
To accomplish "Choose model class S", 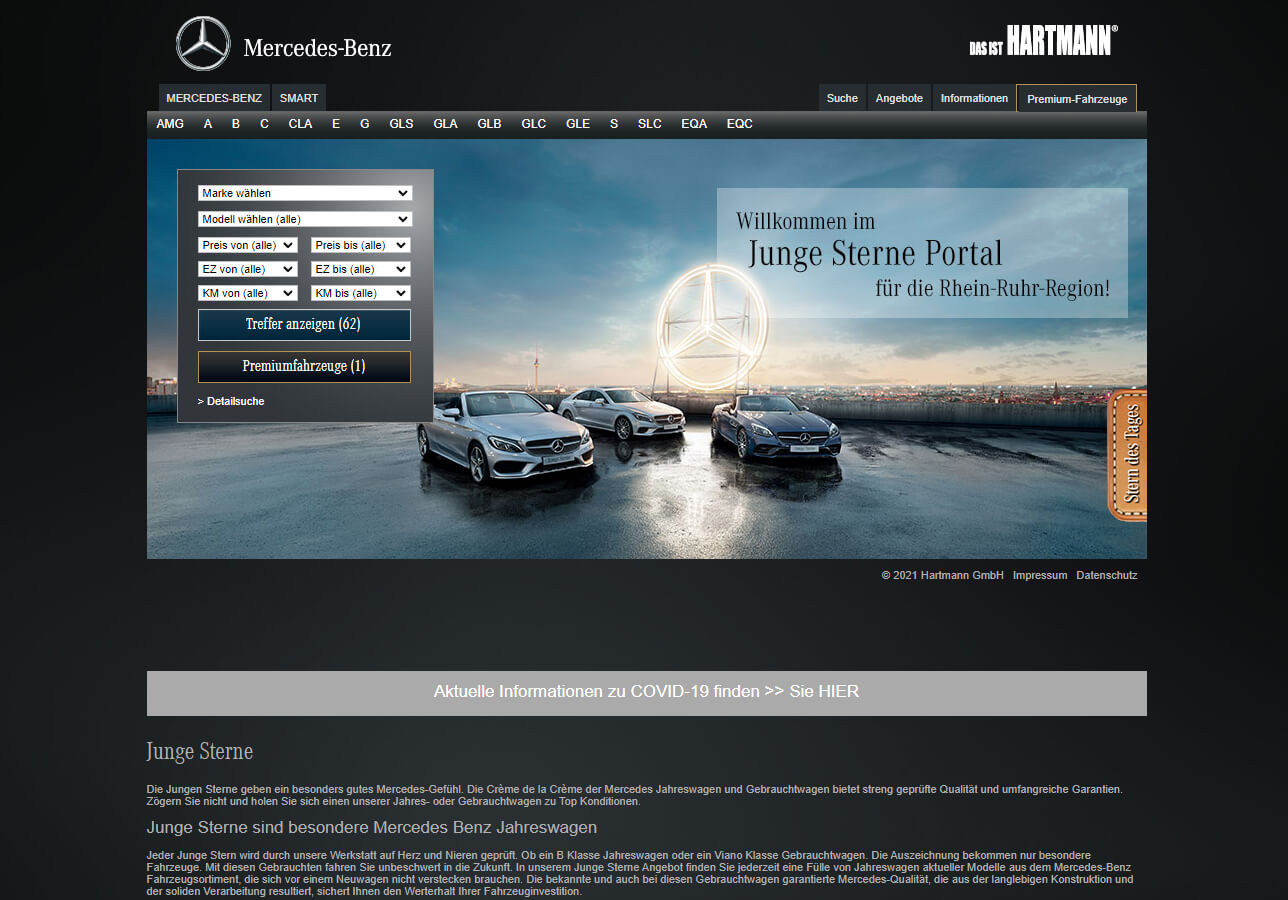I will click(614, 124).
